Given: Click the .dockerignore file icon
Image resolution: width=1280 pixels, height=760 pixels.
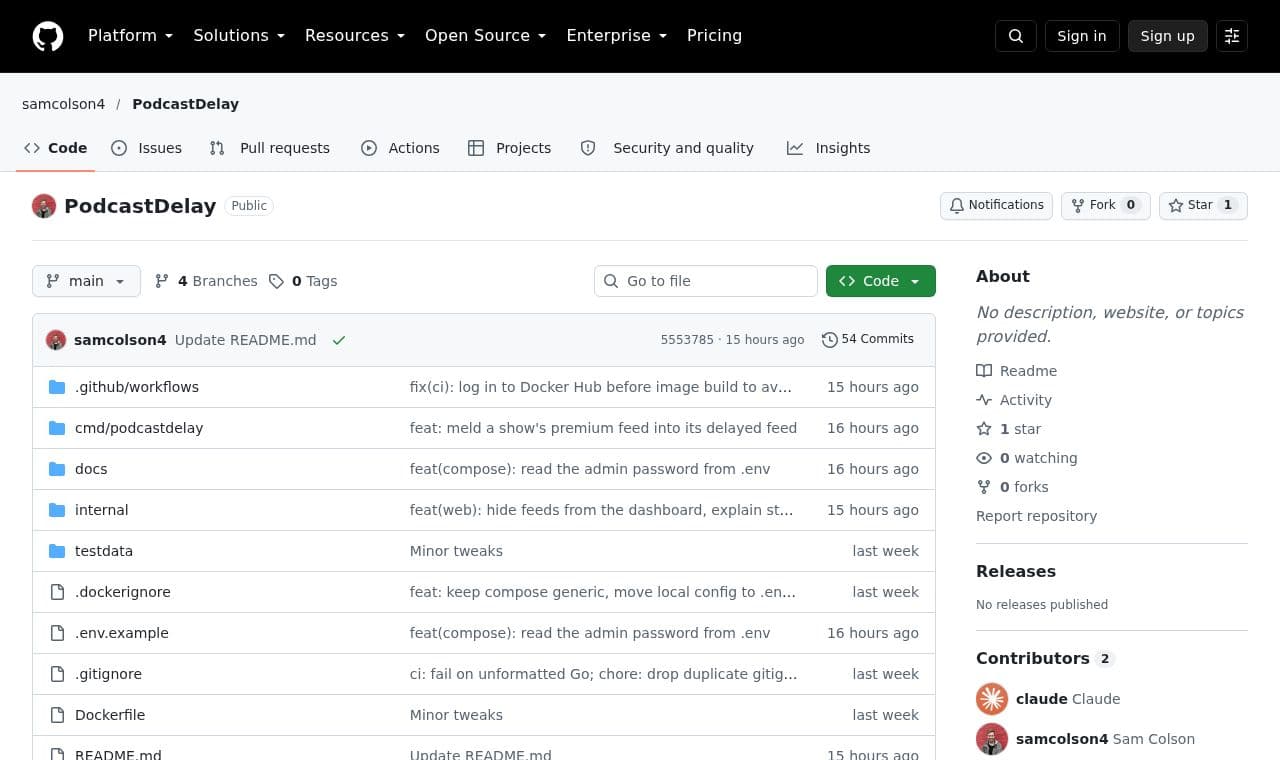Looking at the screenshot, I should click(x=57, y=592).
